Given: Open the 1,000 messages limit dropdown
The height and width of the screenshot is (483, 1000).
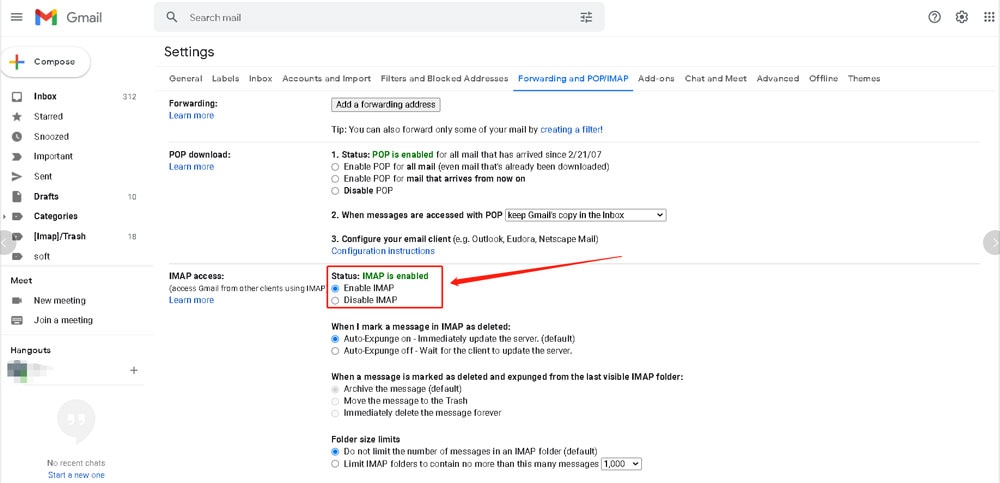Looking at the screenshot, I should 621,464.
